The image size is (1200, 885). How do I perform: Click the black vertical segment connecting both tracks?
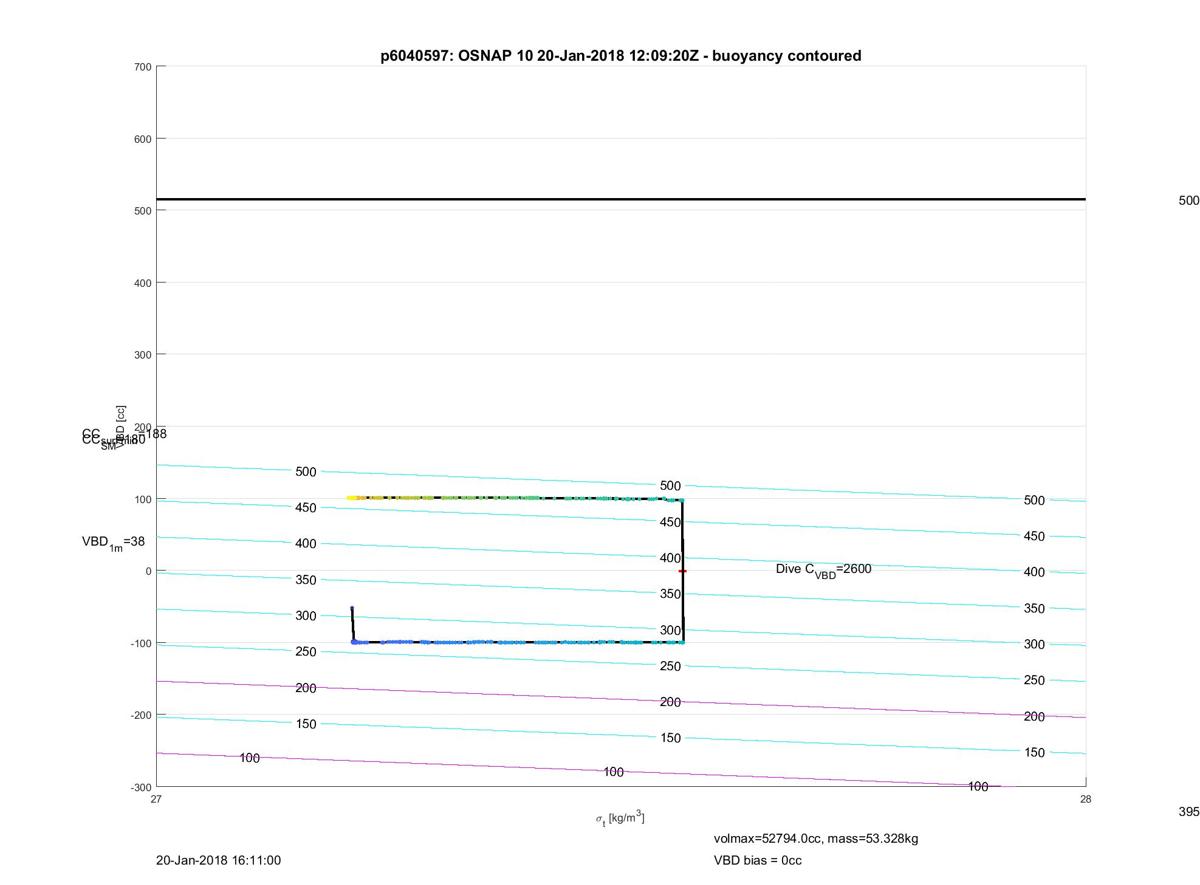tap(682, 570)
